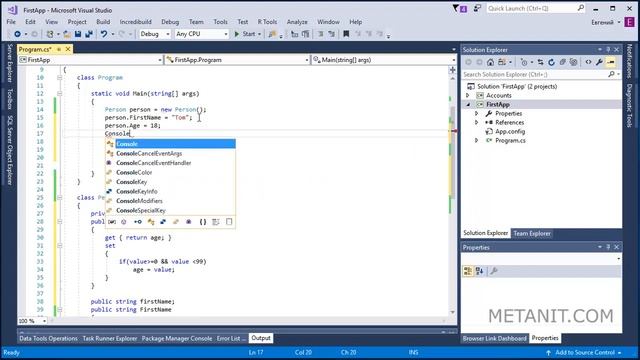
Task: Open the Analyze menu
Action: [297, 22]
